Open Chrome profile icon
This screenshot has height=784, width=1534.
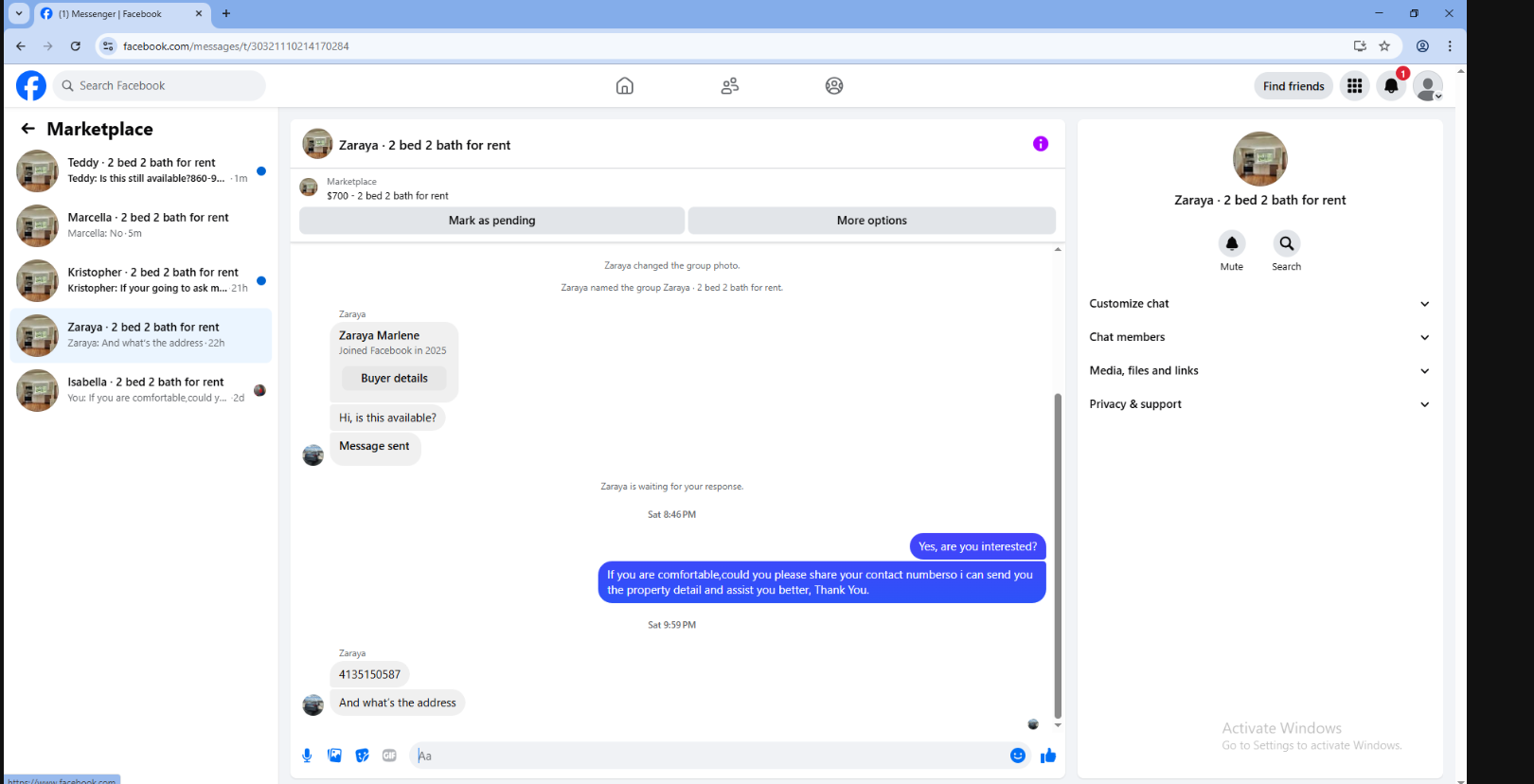click(x=1422, y=45)
